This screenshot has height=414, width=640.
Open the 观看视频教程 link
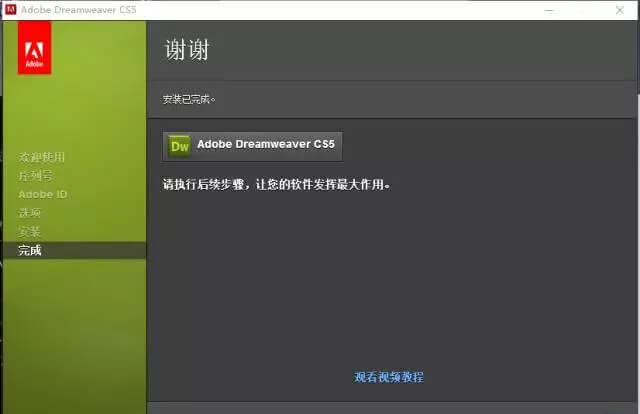(389, 377)
